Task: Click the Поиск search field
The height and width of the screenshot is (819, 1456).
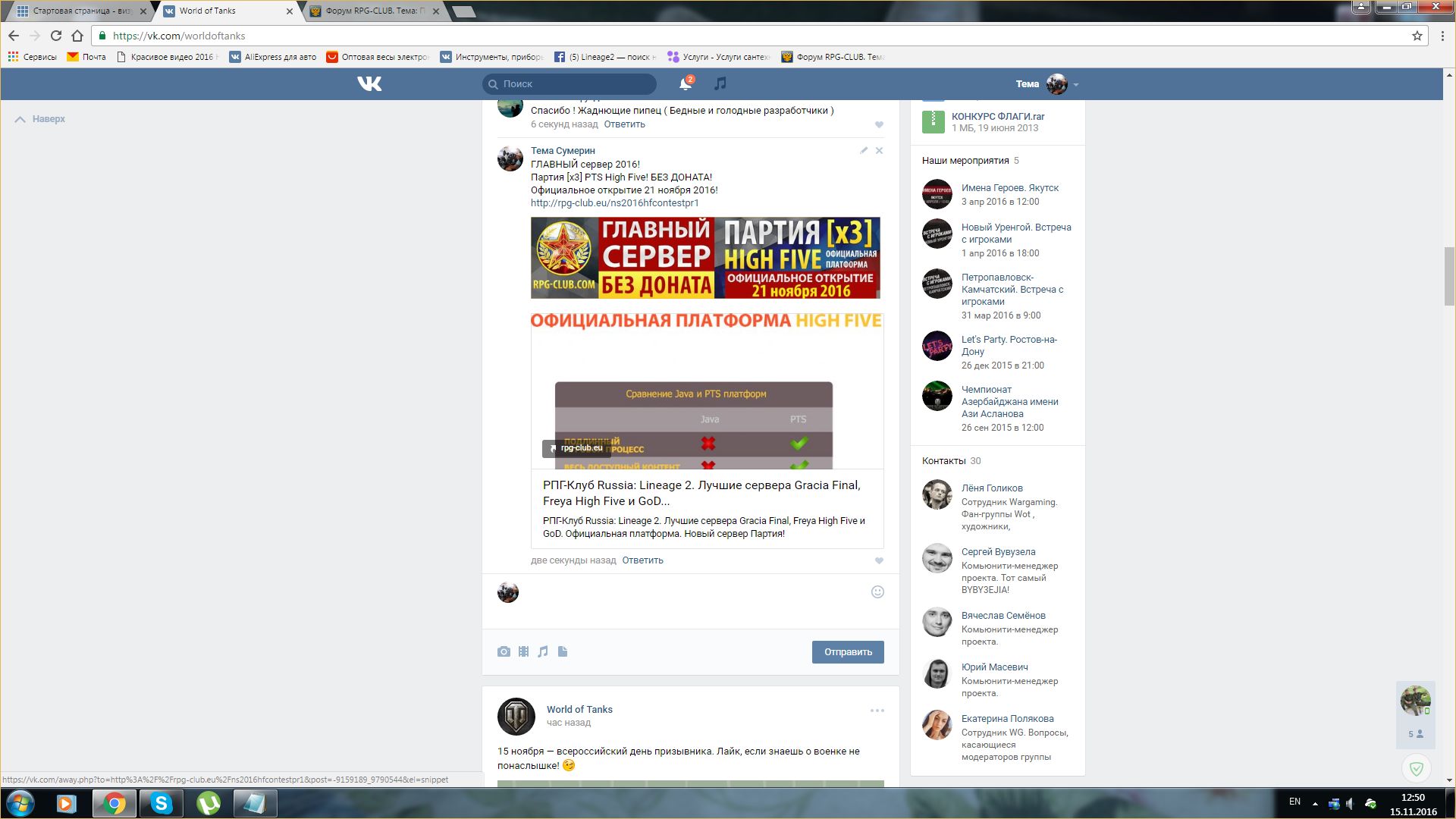Action: coord(570,84)
